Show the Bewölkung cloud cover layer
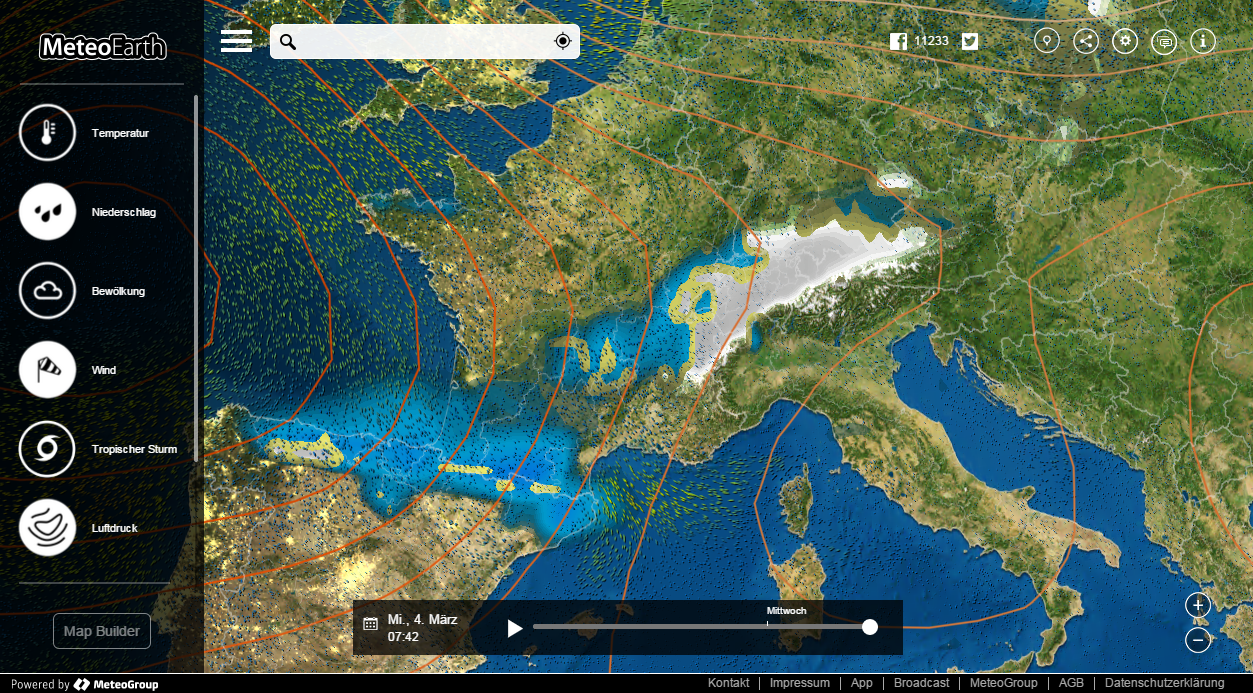Viewport: 1253px width, 693px height. [x=47, y=291]
